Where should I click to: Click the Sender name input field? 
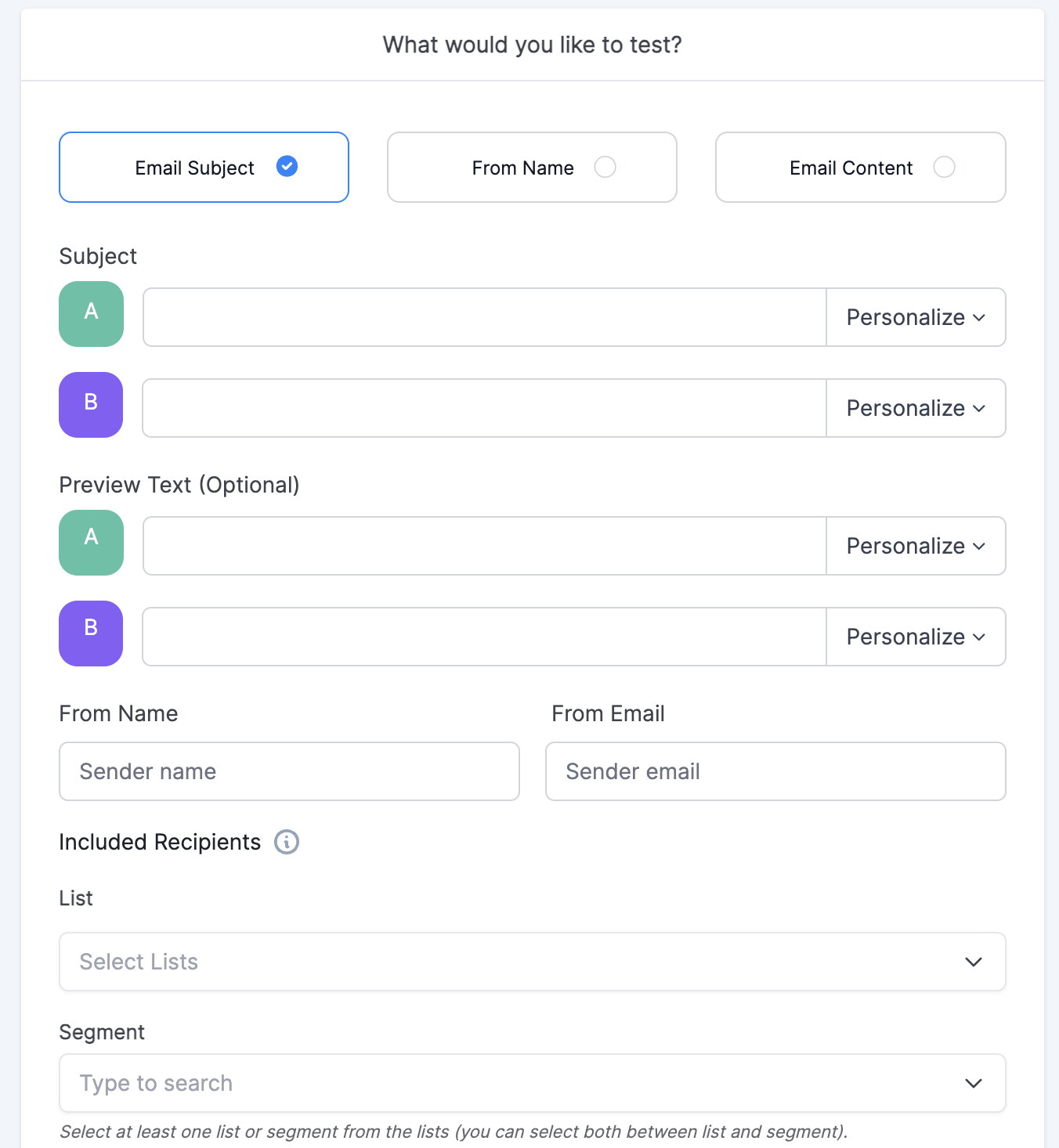click(289, 771)
